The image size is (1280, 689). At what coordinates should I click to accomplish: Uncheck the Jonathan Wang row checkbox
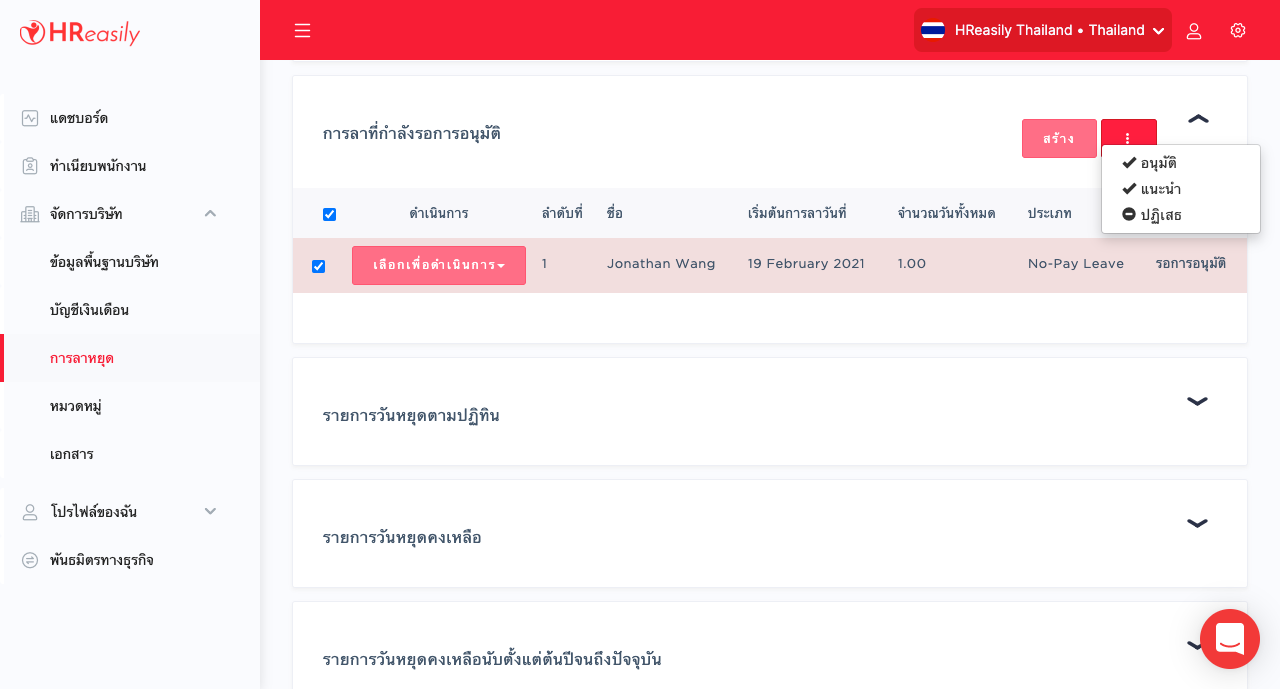319,266
